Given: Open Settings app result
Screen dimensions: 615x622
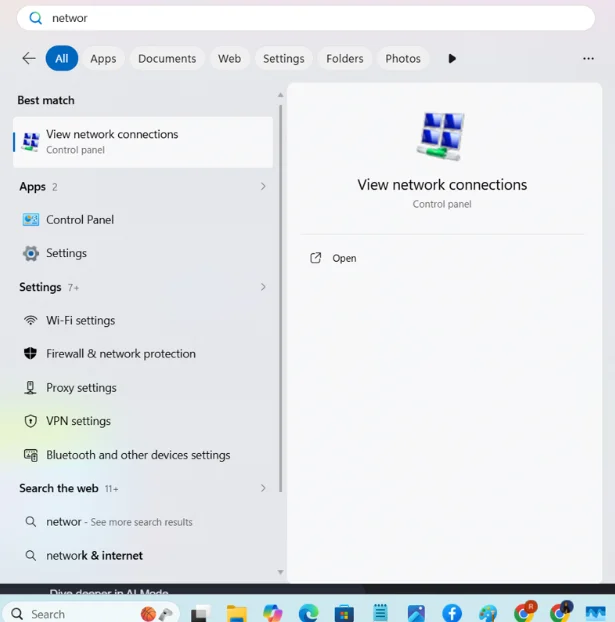Looking at the screenshot, I should [143, 253].
